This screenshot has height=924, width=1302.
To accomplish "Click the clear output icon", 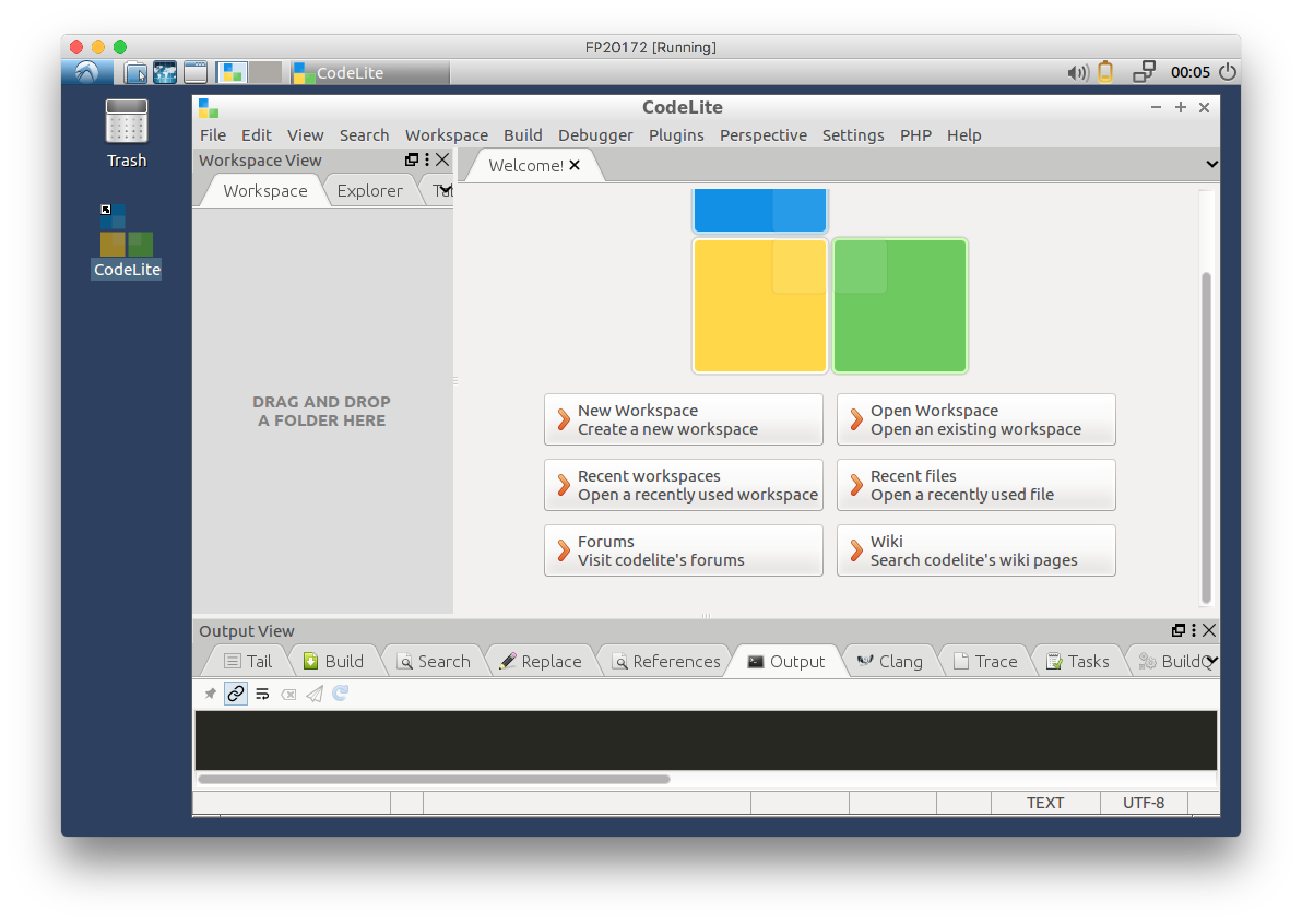I will coord(288,694).
